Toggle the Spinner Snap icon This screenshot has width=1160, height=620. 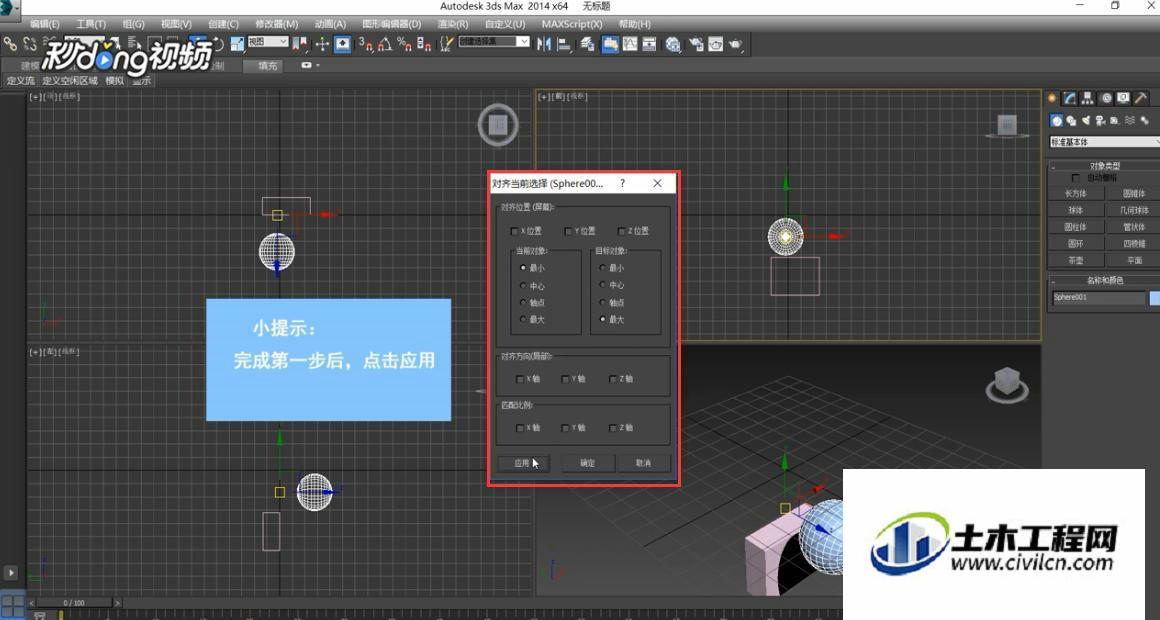click(424, 44)
